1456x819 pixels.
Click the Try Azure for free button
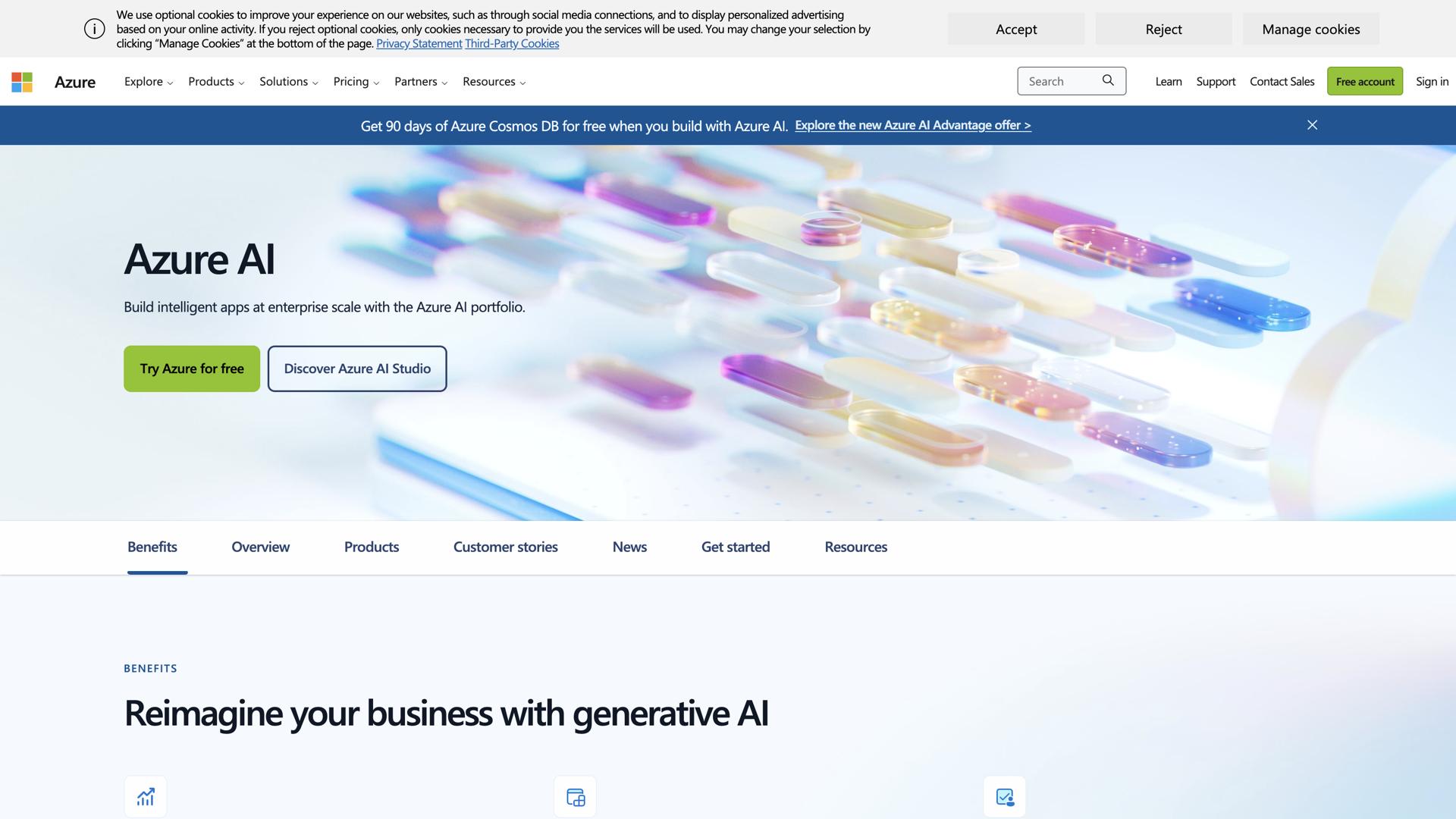click(191, 369)
